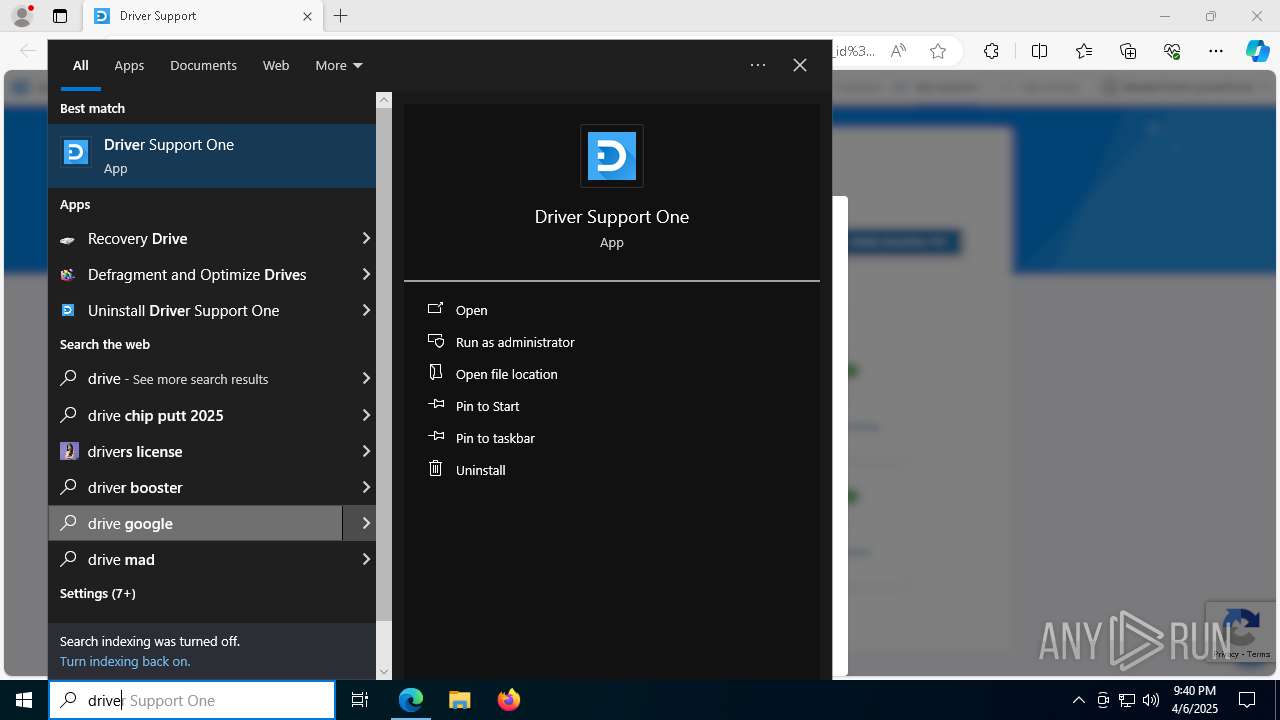The height and width of the screenshot is (720, 1280).
Task: Select Uninstall Driver Support One result
Action: tap(196, 310)
